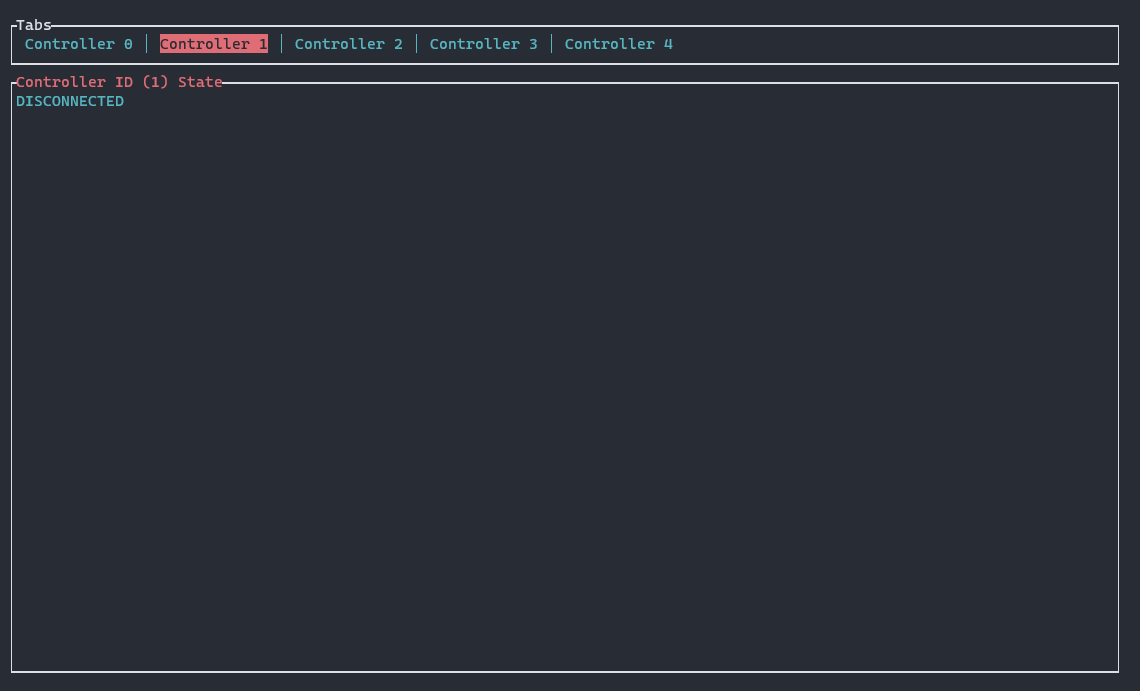Image resolution: width=1140 pixels, height=691 pixels.
Task: Click the right border of the Tabs box
Action: point(1118,44)
